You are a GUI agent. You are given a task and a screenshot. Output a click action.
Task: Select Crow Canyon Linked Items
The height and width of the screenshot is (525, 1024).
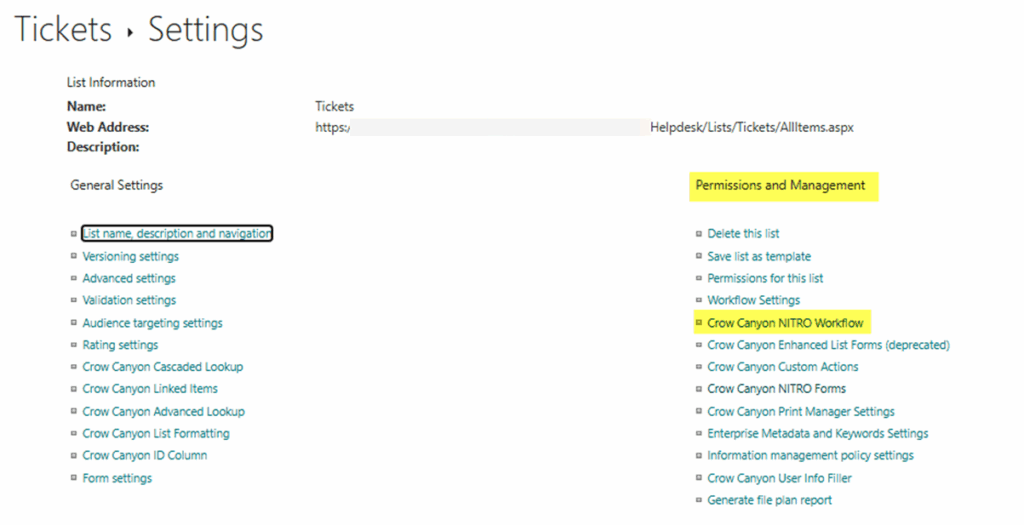tap(150, 389)
